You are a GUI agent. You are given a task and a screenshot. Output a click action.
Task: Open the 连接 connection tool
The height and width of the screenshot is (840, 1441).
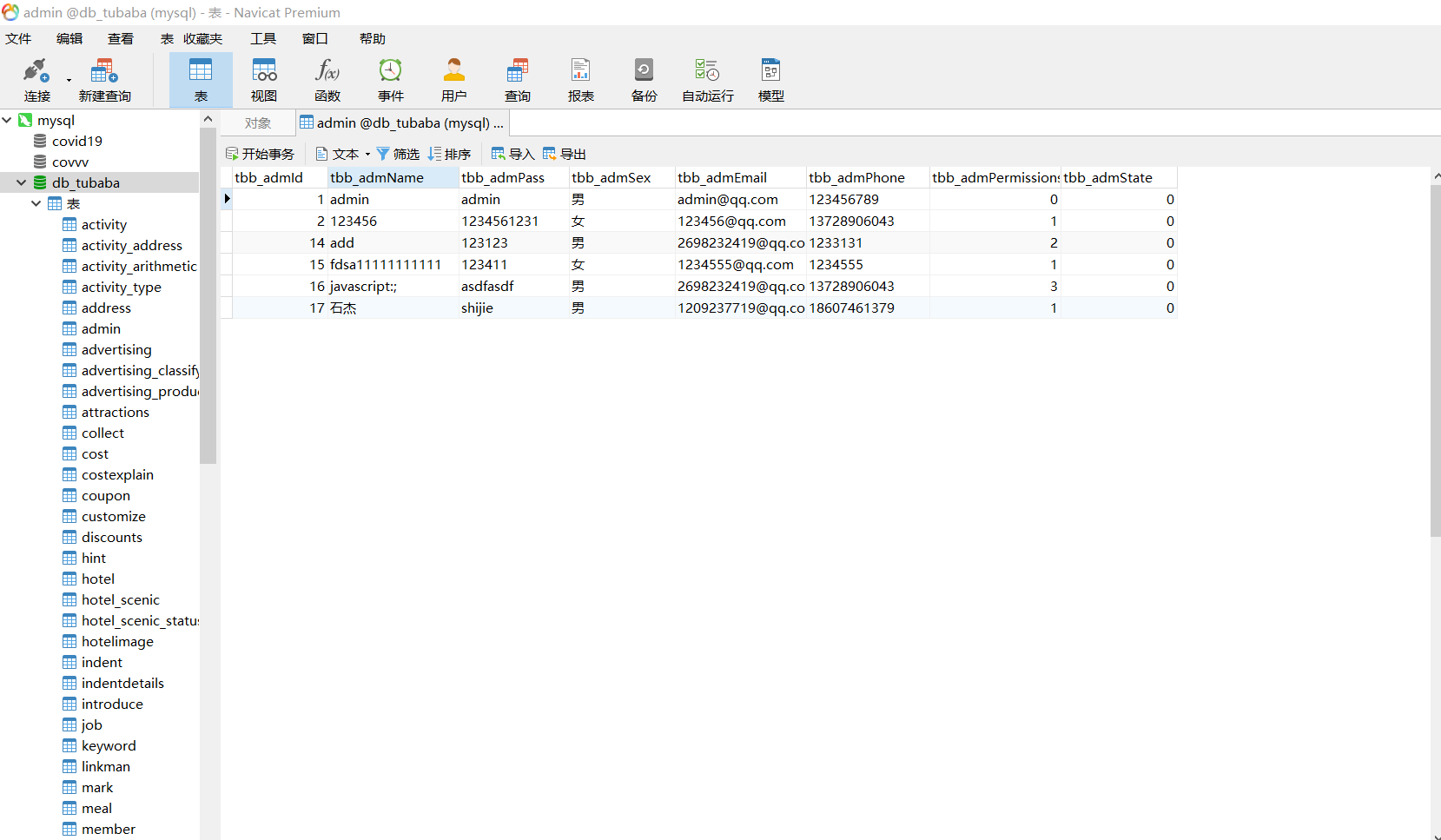[x=36, y=80]
